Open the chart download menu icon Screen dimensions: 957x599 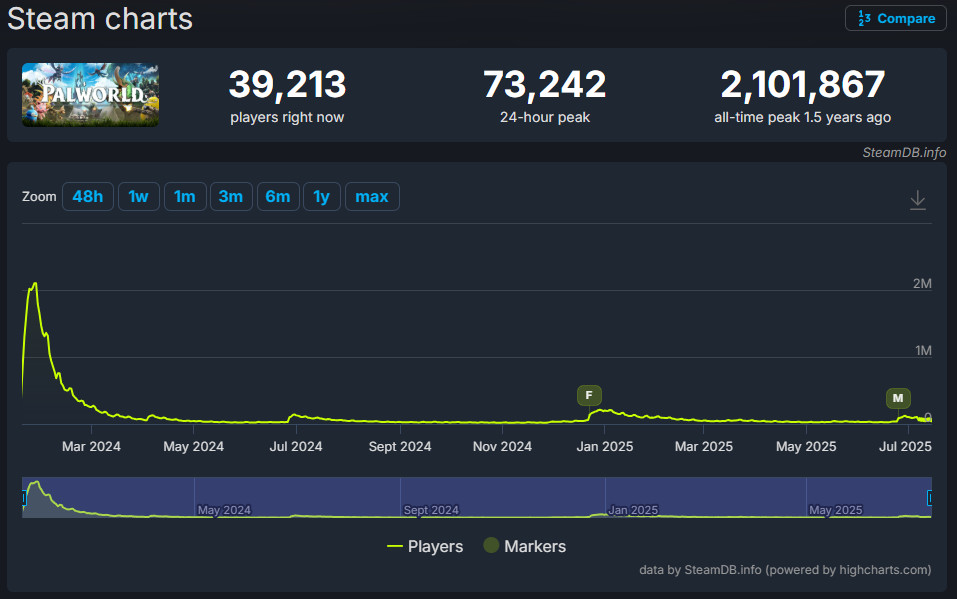(917, 200)
